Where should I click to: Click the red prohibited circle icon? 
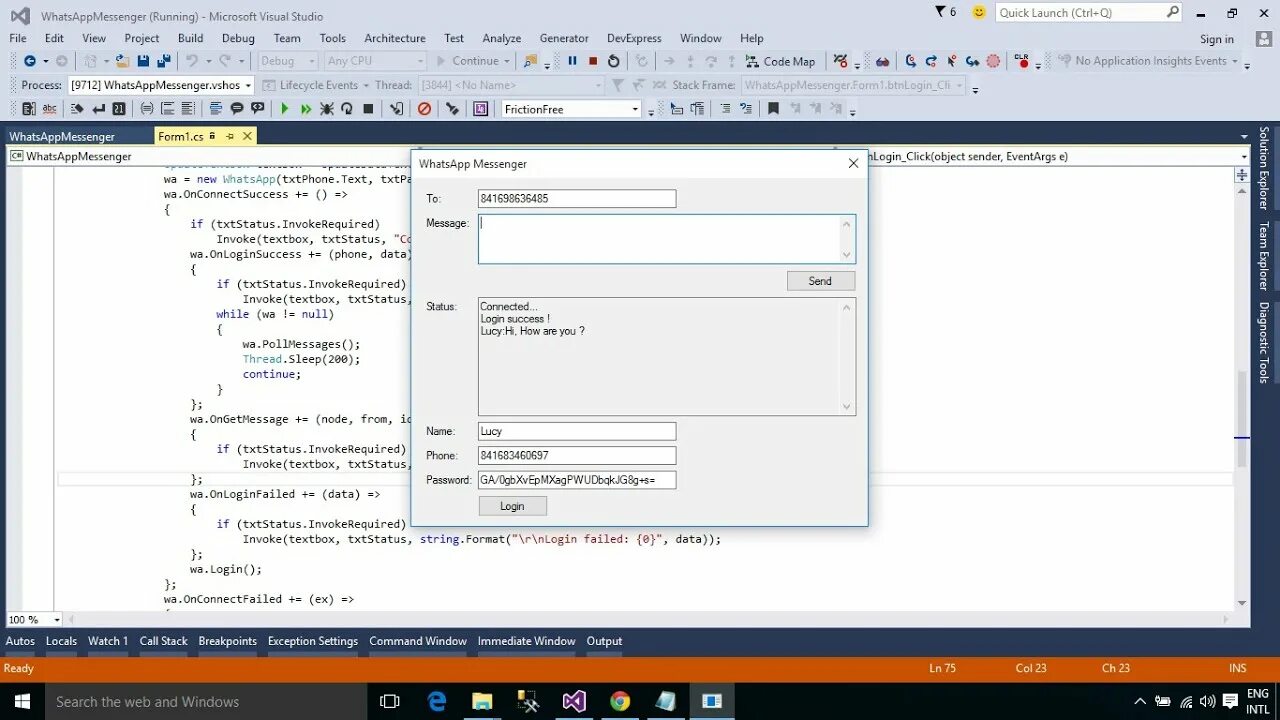[424, 109]
